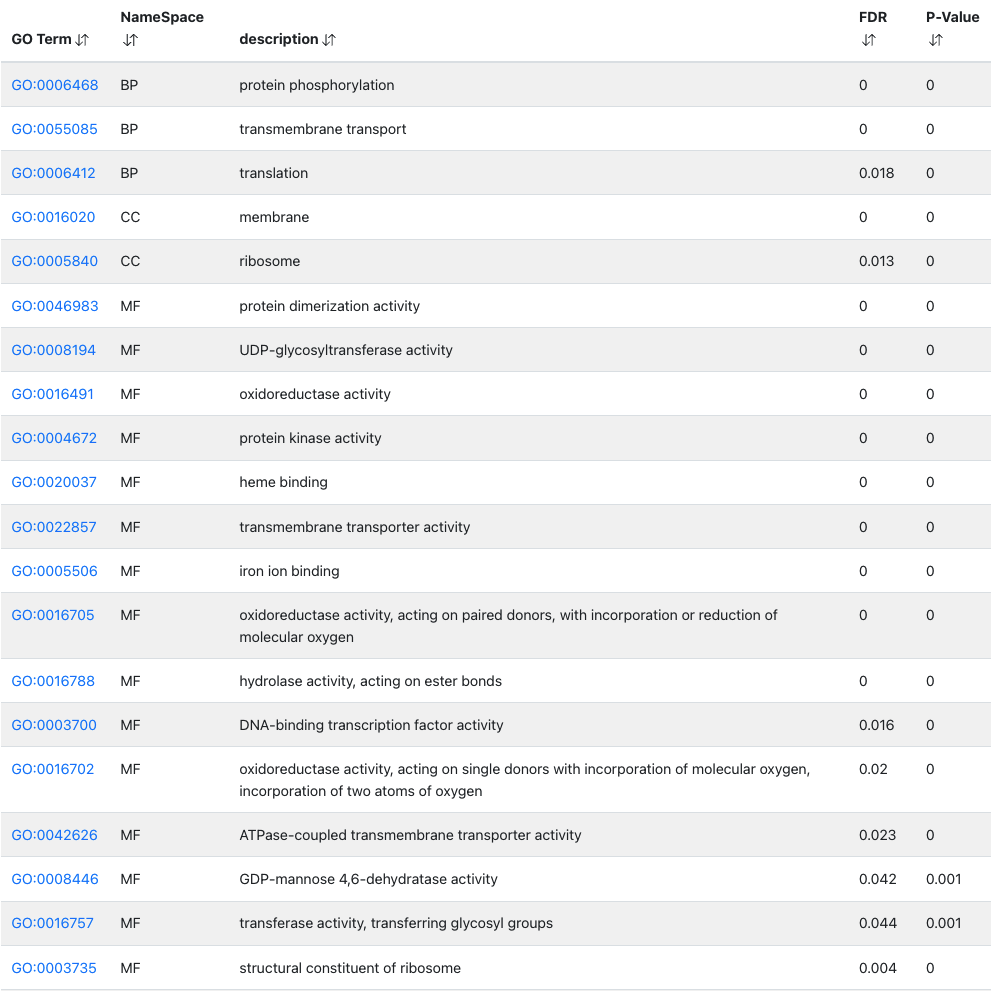This screenshot has height=991, width=991.
Task: Sort table by NameSpace column
Action: [x=130, y=41]
